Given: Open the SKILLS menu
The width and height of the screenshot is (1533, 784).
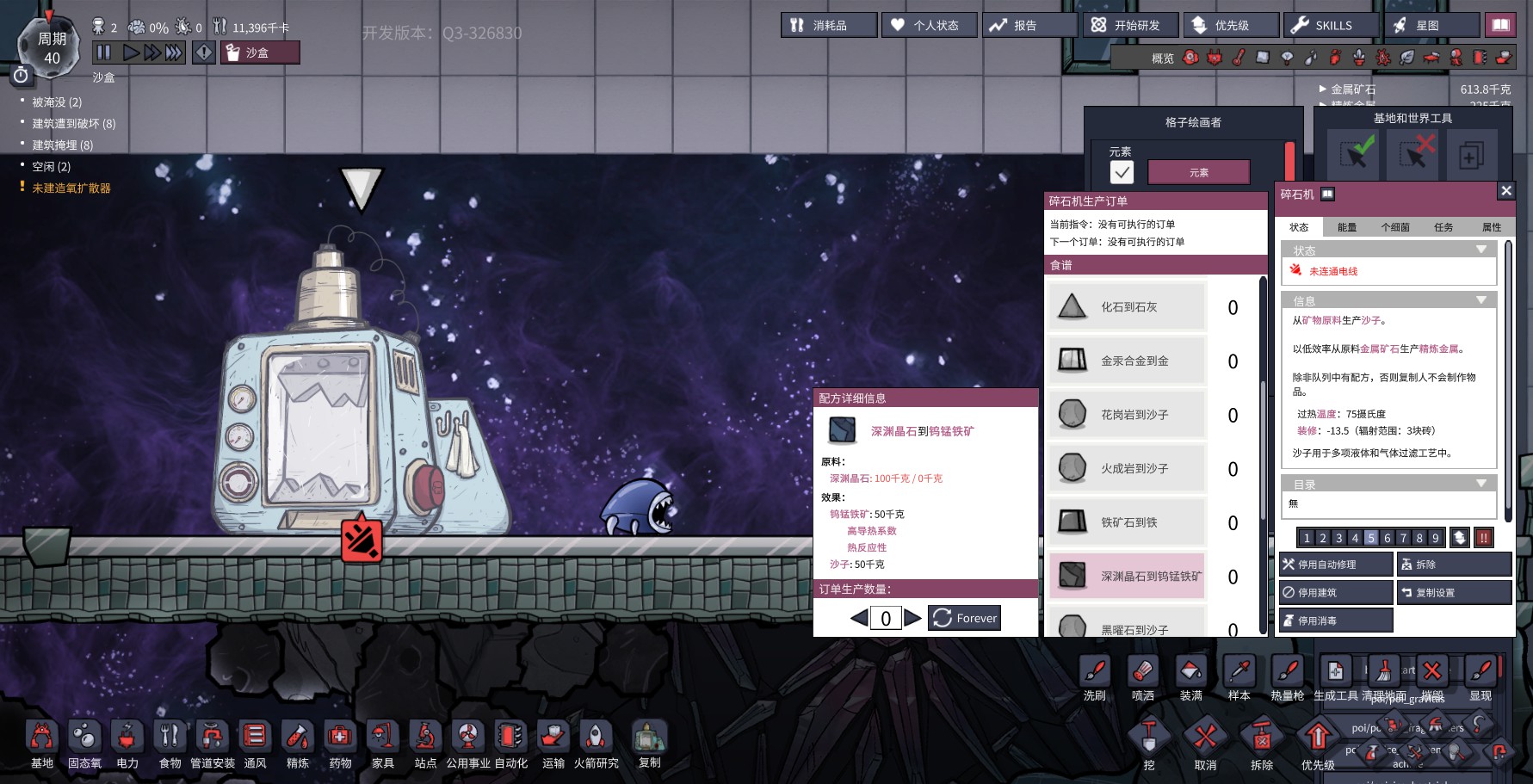Looking at the screenshot, I should click(x=1331, y=25).
